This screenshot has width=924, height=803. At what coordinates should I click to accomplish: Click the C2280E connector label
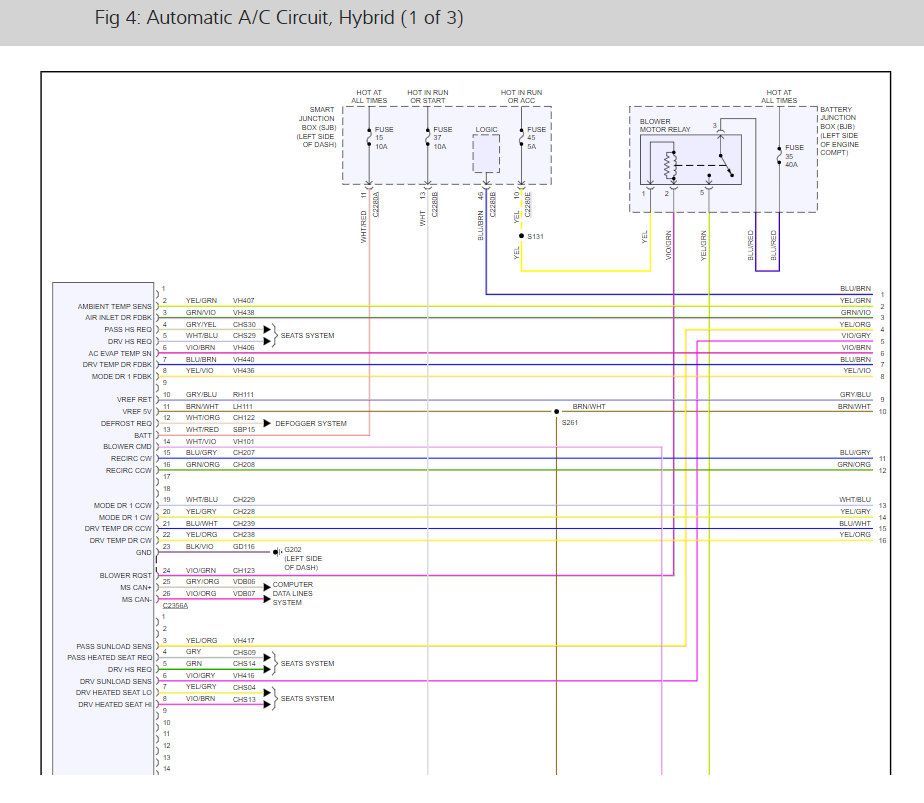click(x=528, y=204)
